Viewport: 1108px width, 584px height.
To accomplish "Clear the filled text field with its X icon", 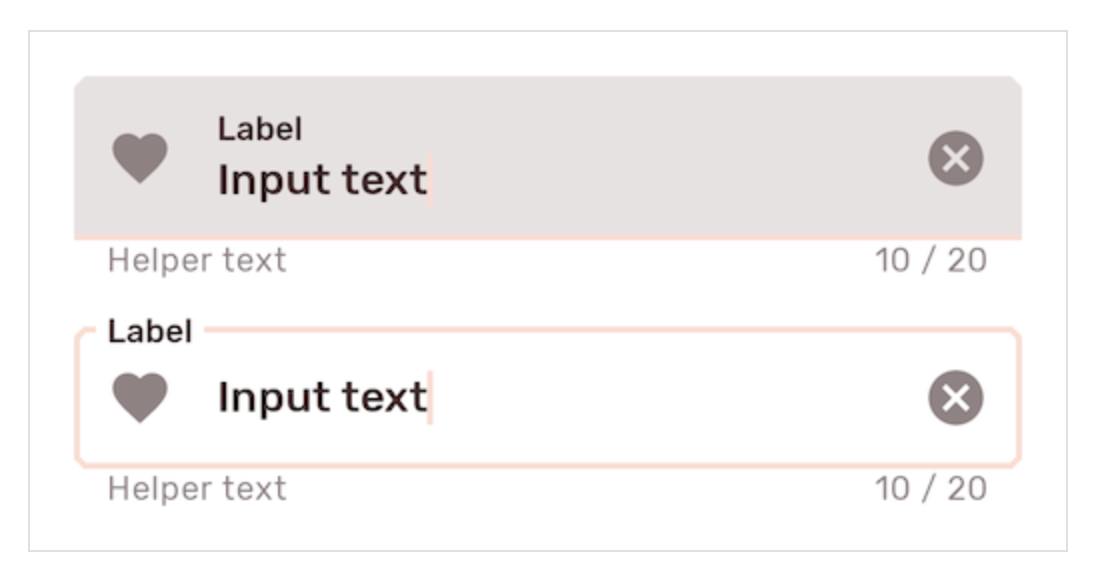I will 955,159.
